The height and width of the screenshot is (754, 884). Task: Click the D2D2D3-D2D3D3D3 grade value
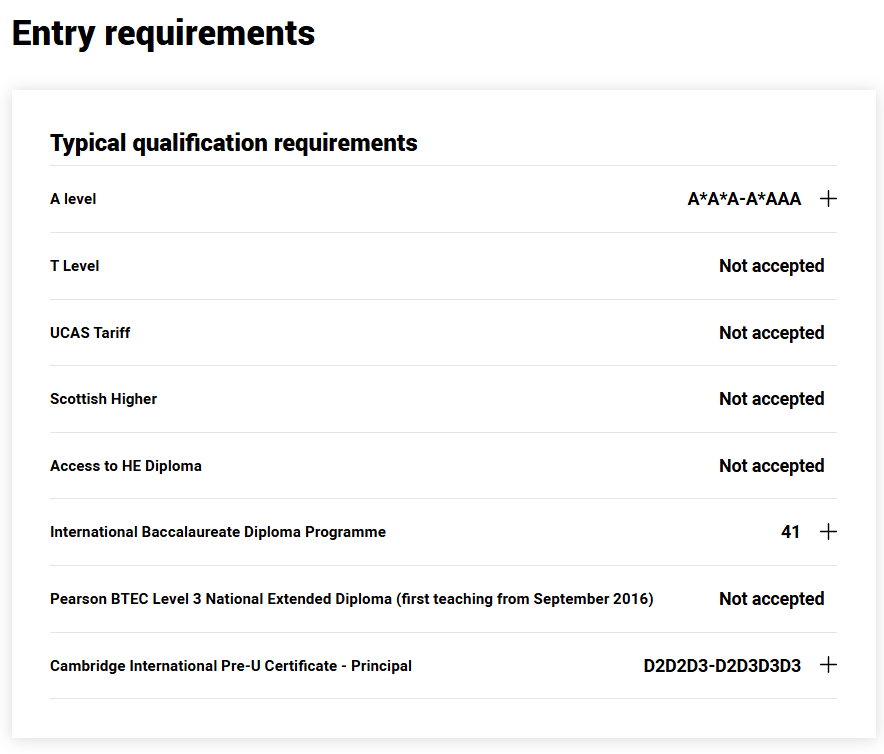(722, 665)
